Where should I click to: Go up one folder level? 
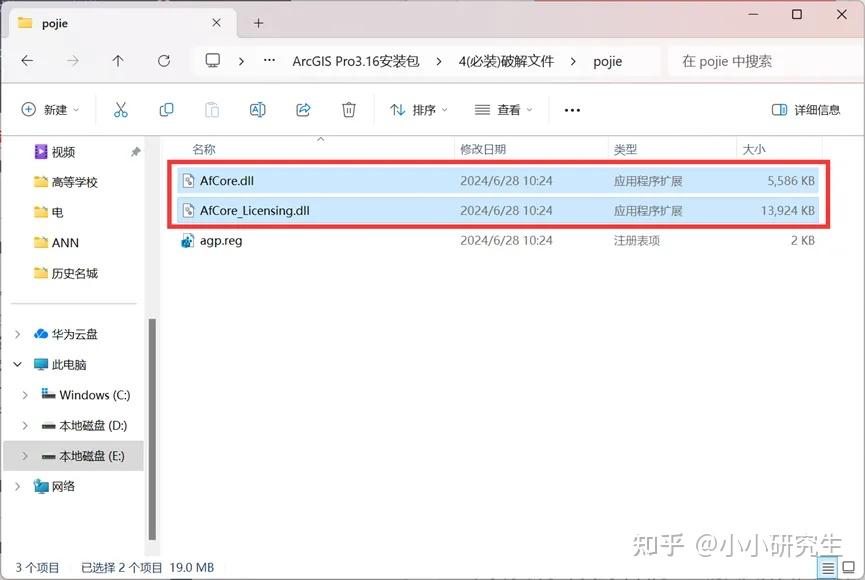[118, 61]
